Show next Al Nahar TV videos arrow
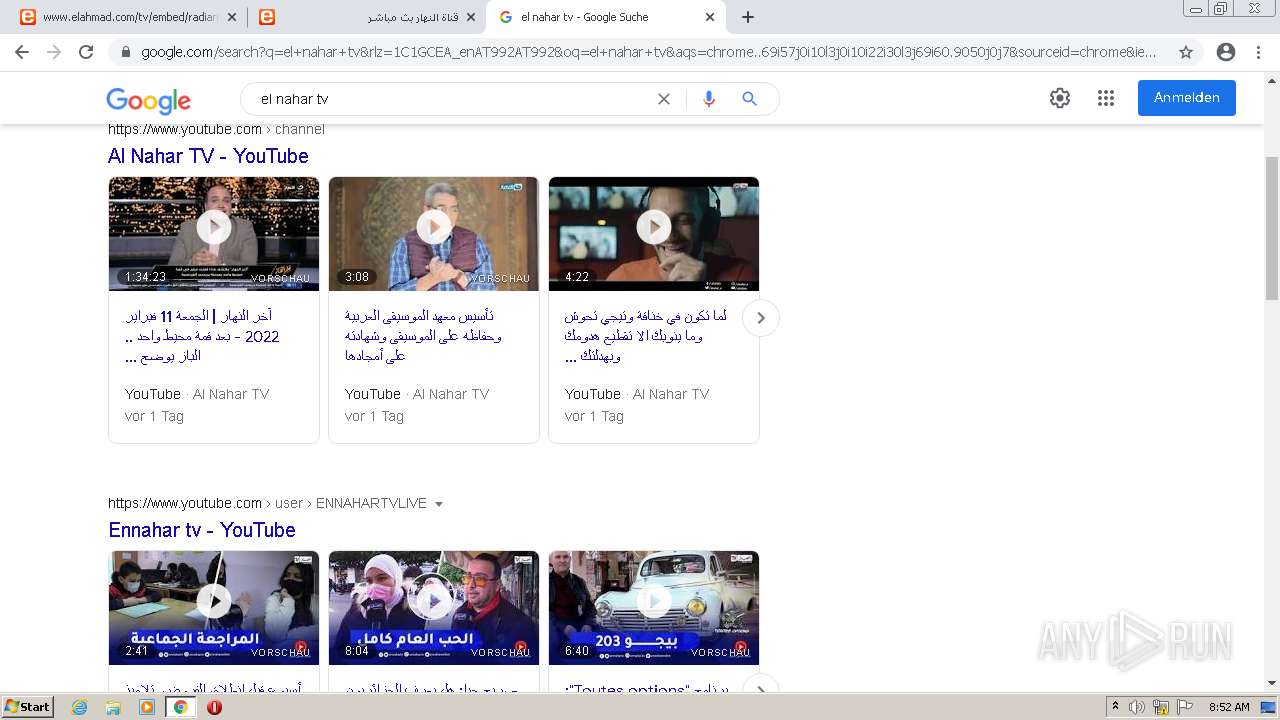The width and height of the screenshot is (1280, 720). coord(761,318)
